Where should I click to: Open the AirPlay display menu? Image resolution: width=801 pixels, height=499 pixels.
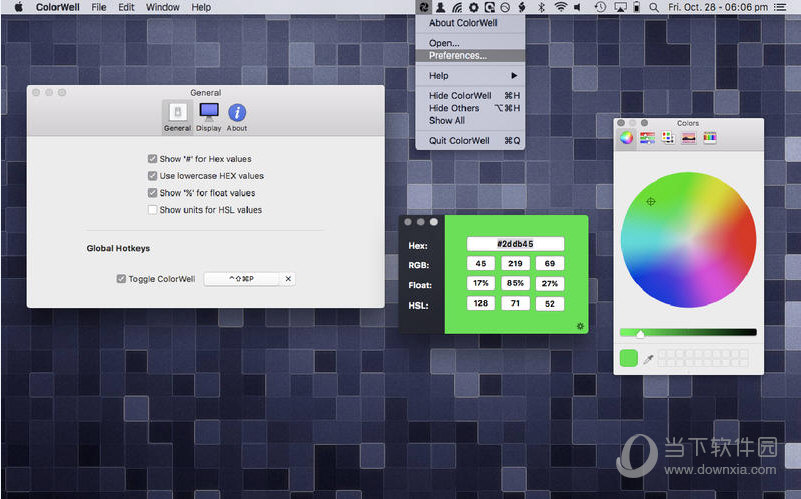[620, 7]
